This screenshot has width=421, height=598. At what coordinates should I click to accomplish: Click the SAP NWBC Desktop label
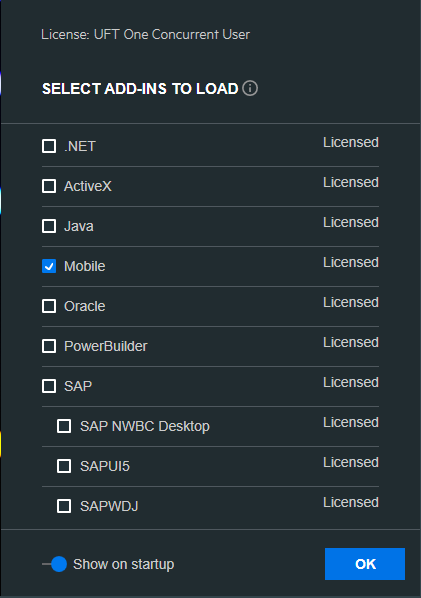pyautogui.click(x=145, y=426)
